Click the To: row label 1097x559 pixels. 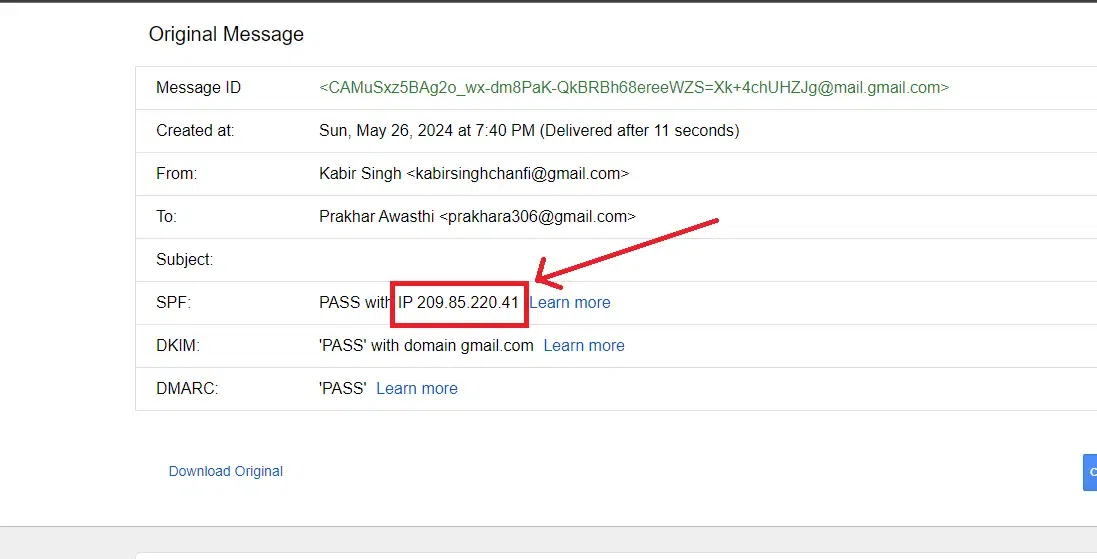(x=167, y=216)
